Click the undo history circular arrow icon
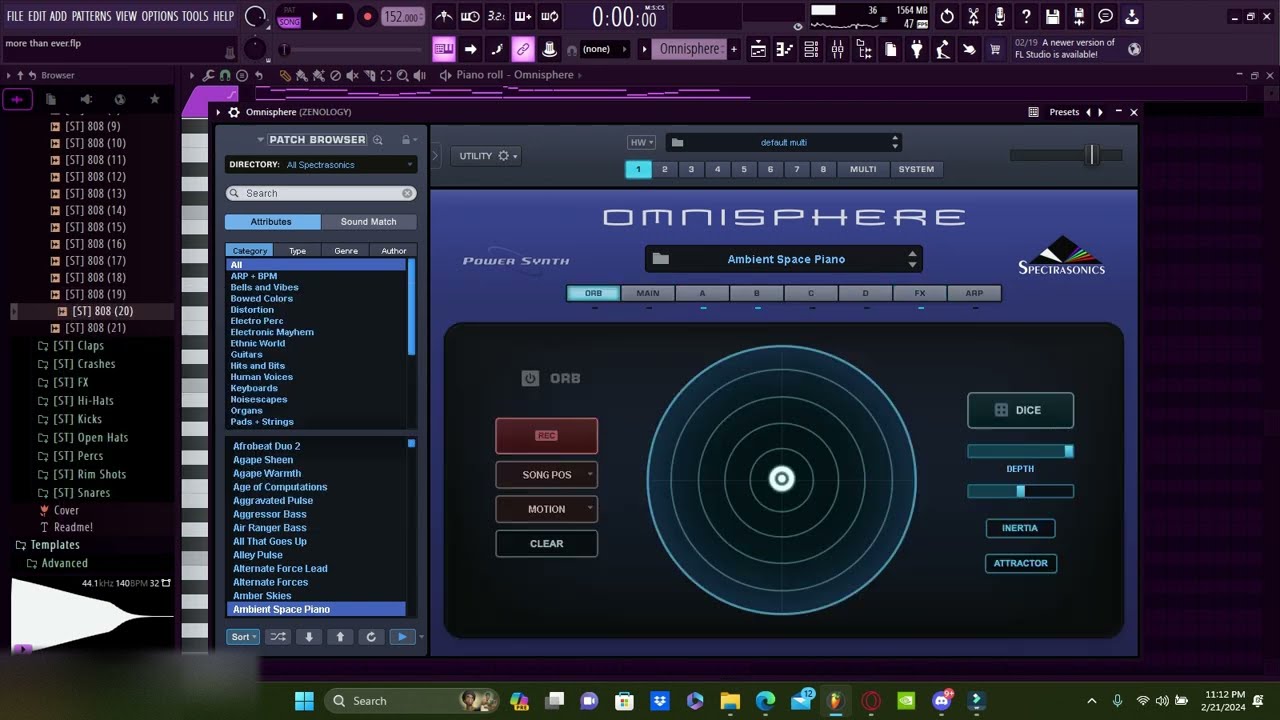 coord(947,16)
